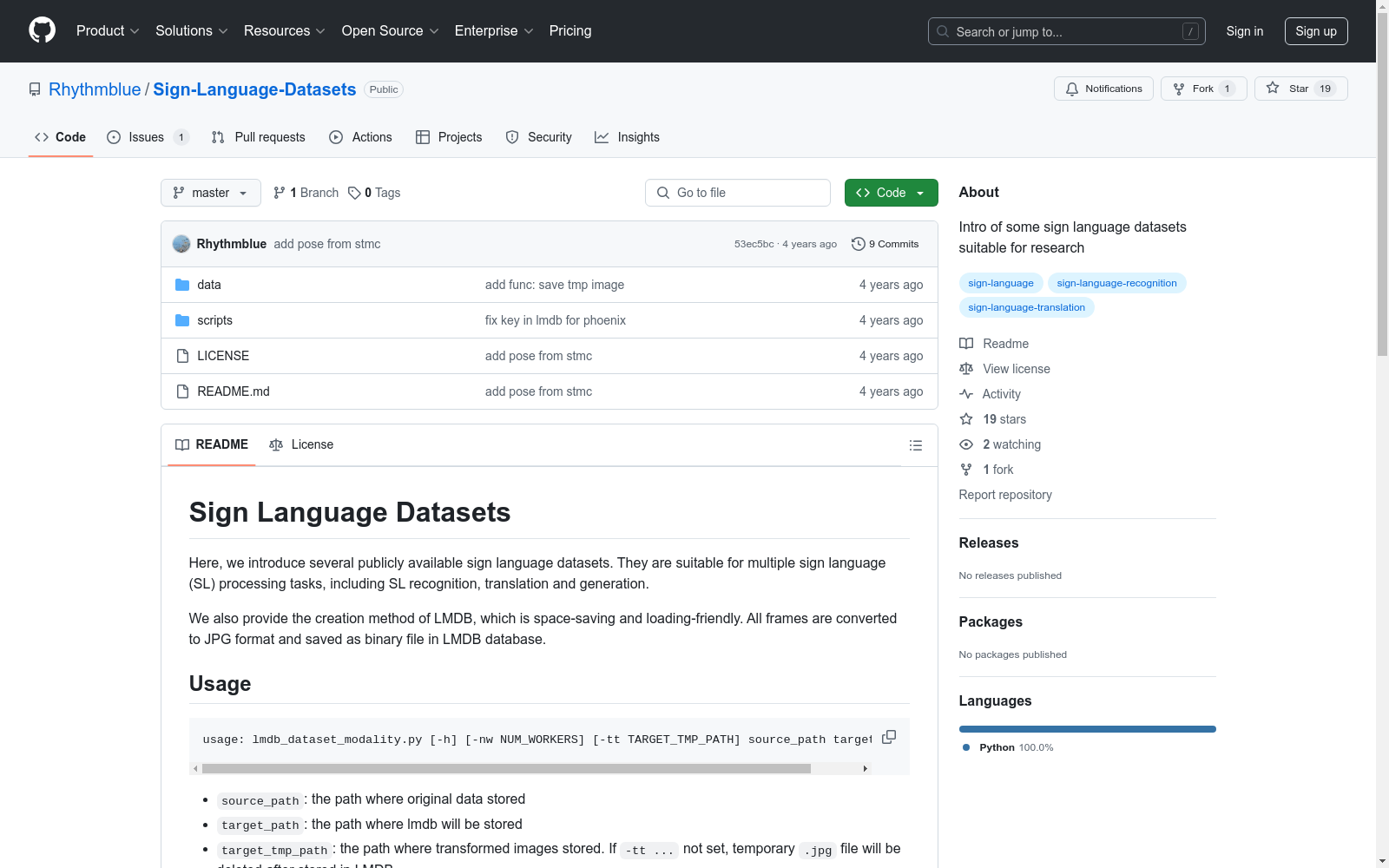The height and width of the screenshot is (868, 1389).
Task: Open 1 fork in About sidebar
Action: pos(986,470)
